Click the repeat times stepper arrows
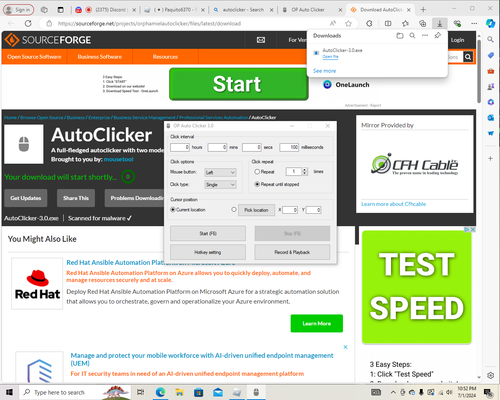This screenshot has width=500, height=400. click(x=304, y=172)
